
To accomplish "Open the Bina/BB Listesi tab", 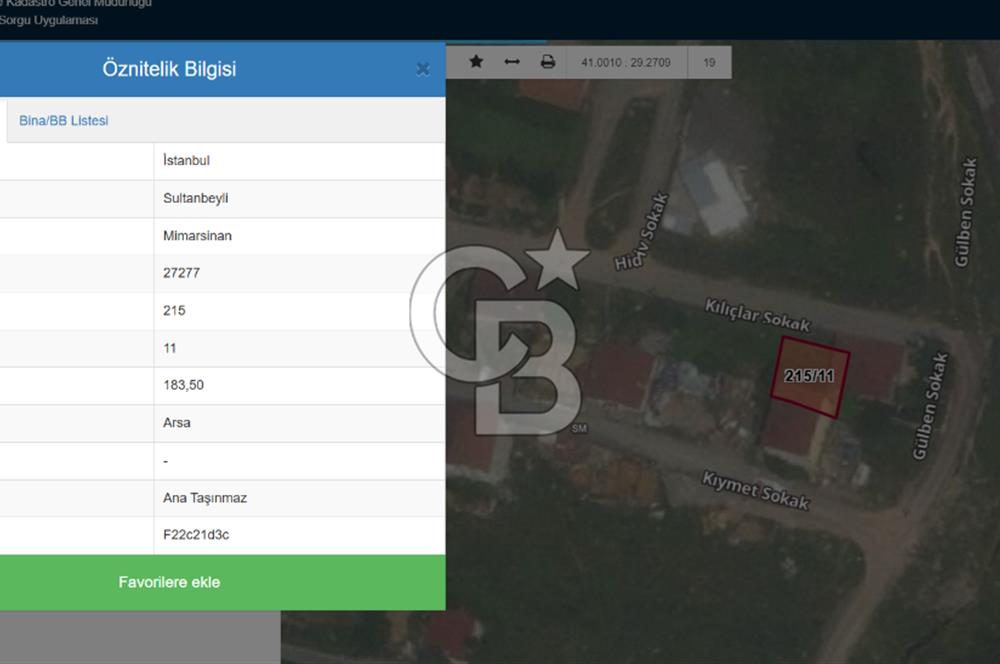I will point(64,121).
